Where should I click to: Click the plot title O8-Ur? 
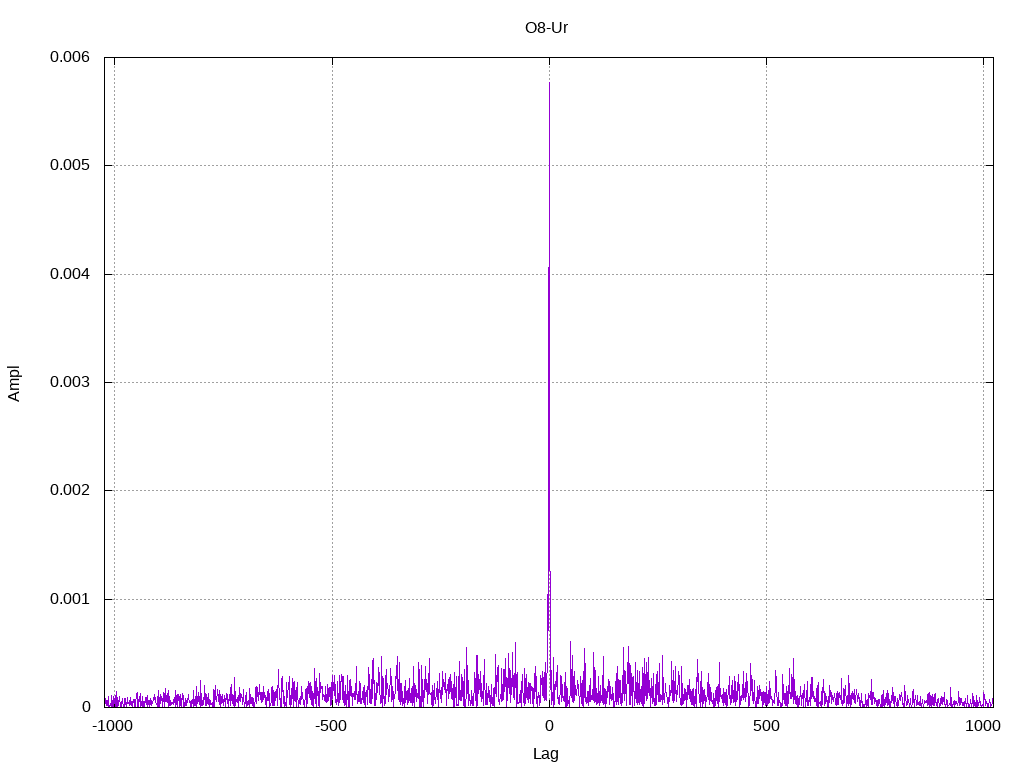(x=546, y=28)
